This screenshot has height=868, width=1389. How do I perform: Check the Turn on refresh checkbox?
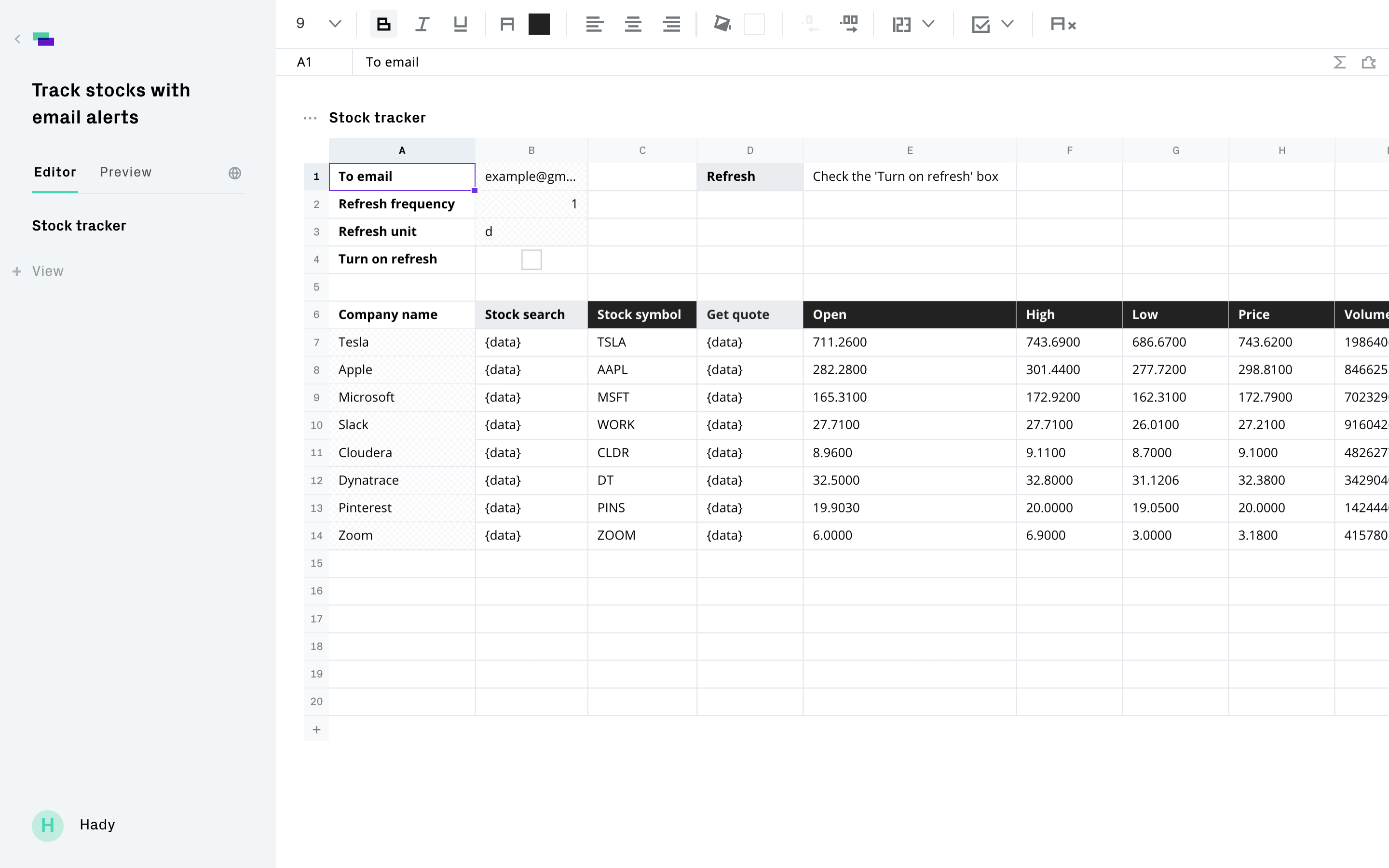pyautogui.click(x=531, y=259)
